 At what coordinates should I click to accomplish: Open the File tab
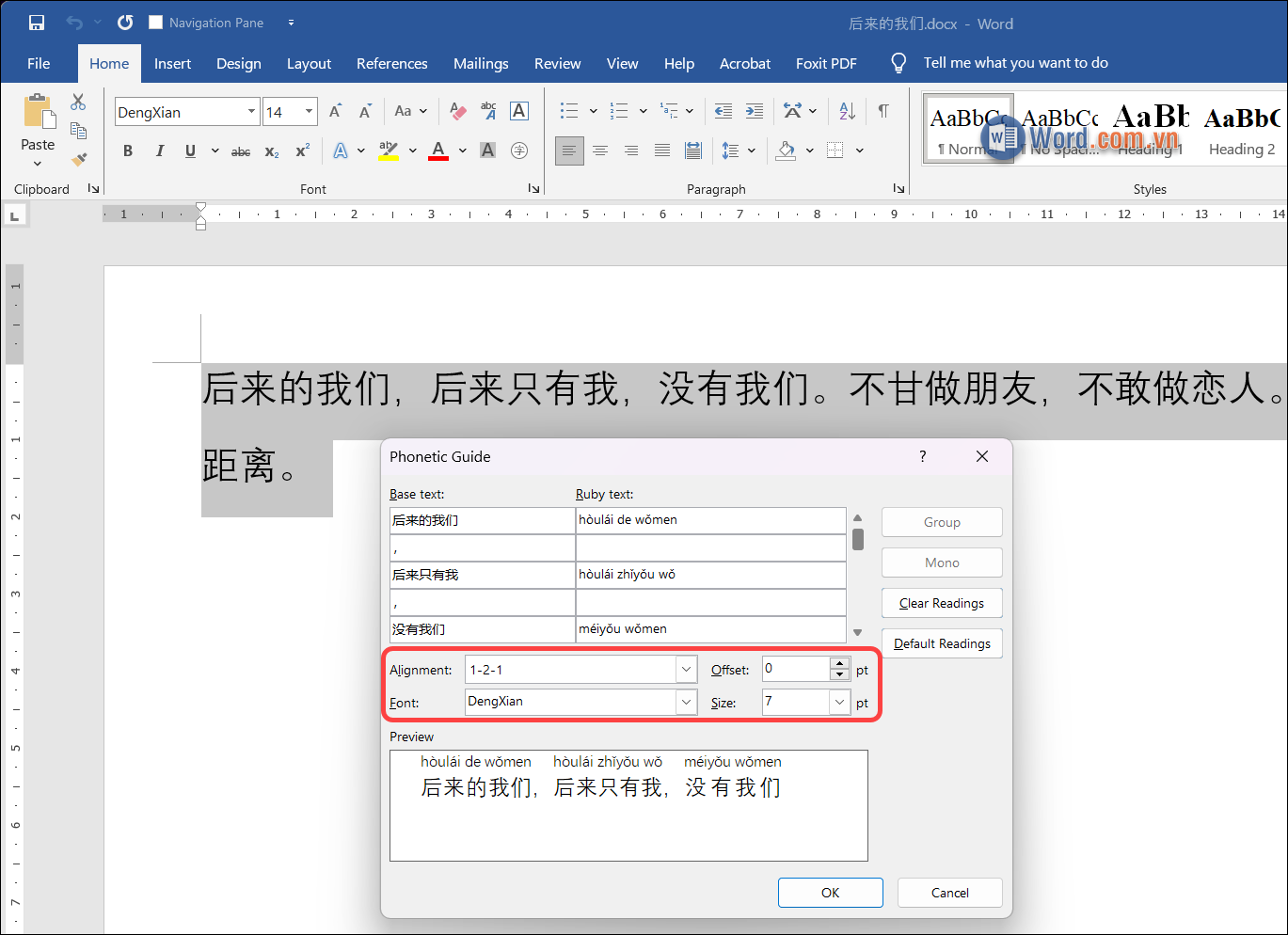click(39, 63)
